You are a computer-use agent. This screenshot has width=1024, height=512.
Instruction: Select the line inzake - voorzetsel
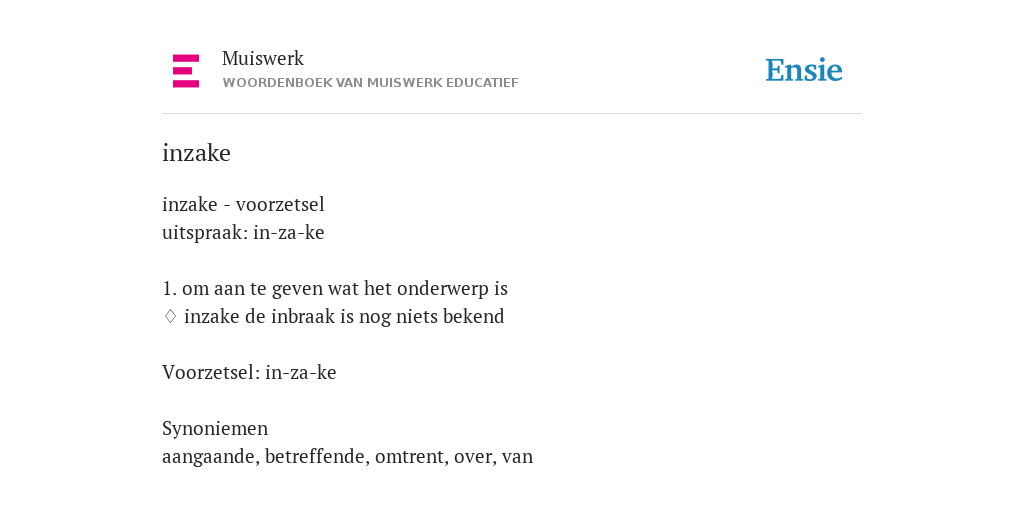coord(243,204)
